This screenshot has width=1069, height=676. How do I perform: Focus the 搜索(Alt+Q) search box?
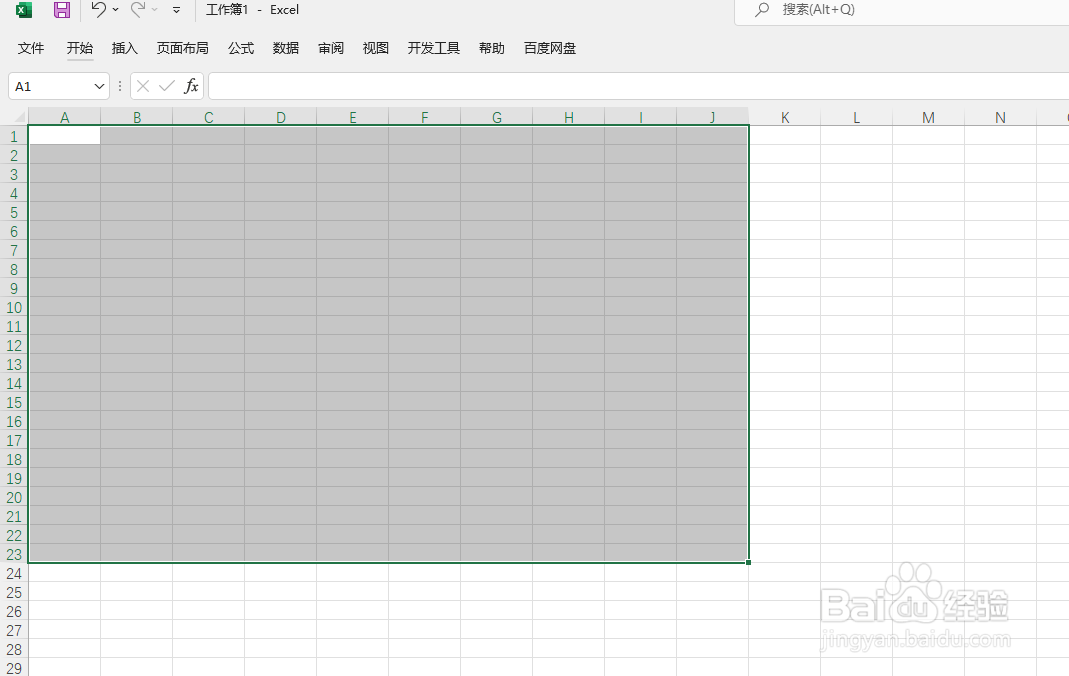(901, 10)
